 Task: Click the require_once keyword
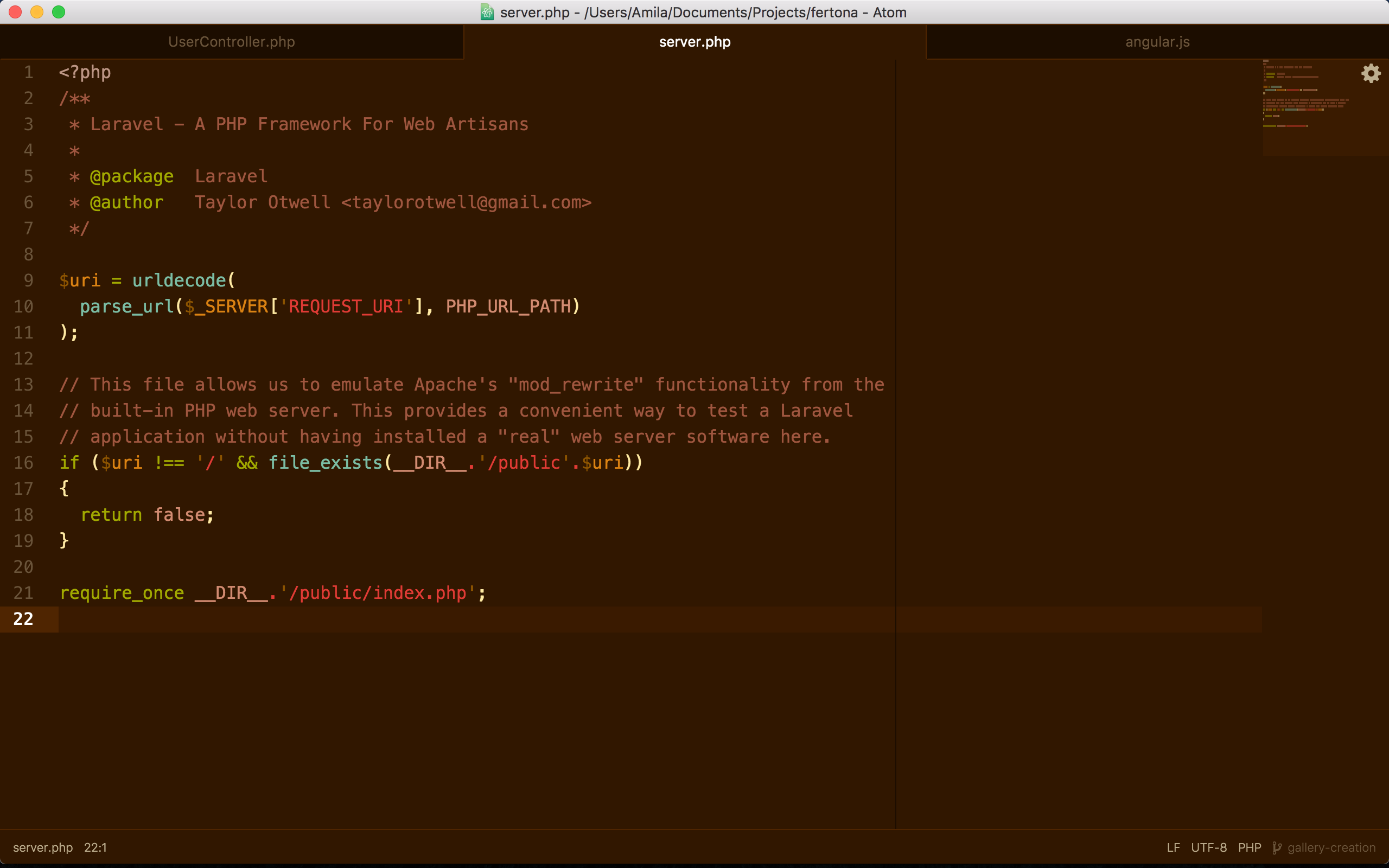(x=122, y=592)
